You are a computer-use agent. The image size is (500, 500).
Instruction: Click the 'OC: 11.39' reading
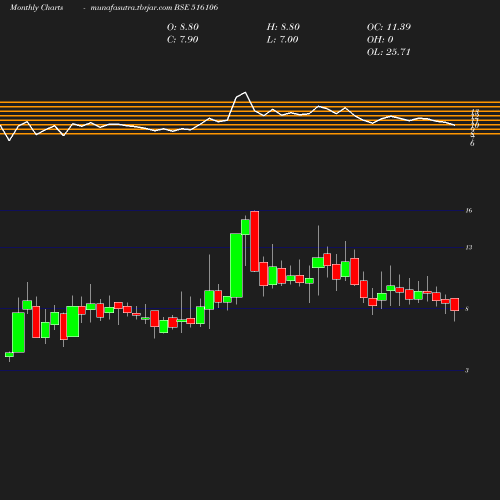(x=389, y=27)
